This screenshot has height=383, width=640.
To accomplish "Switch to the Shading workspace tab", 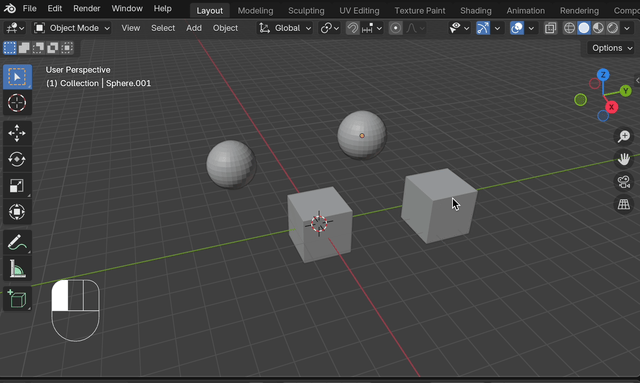I will [x=476, y=11].
